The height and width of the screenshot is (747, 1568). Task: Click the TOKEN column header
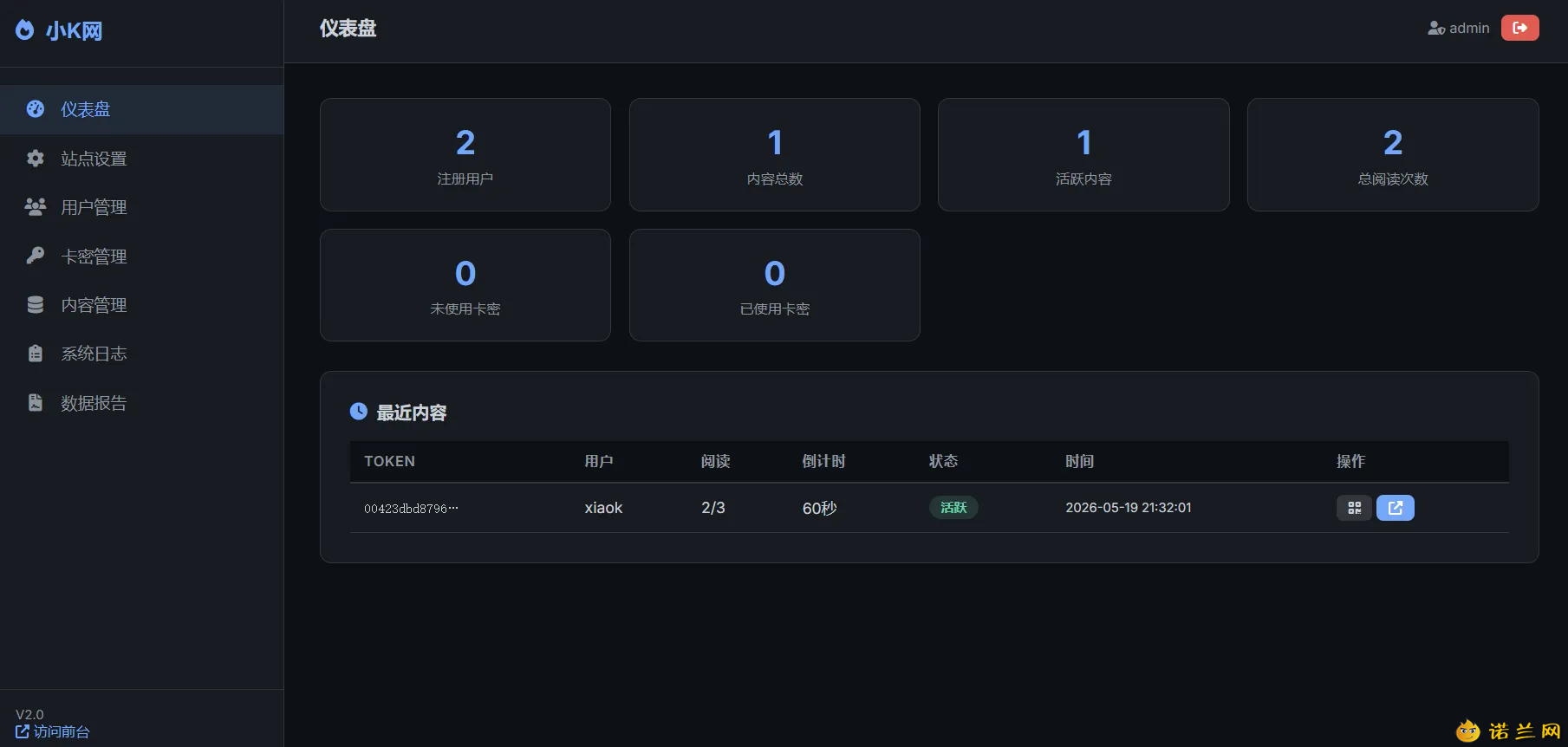[x=389, y=461]
